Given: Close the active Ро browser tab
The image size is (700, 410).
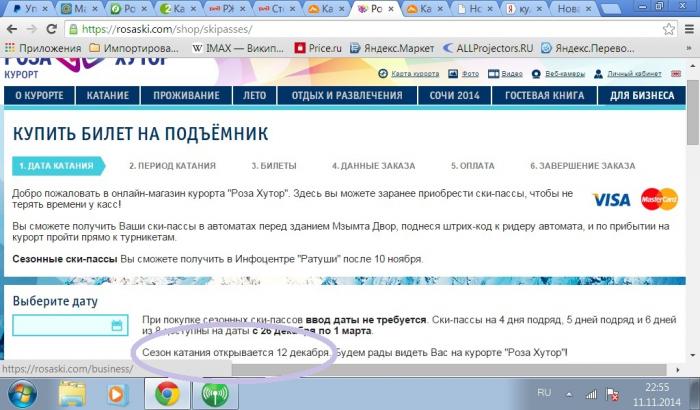Looking at the screenshot, I should click(391, 8).
